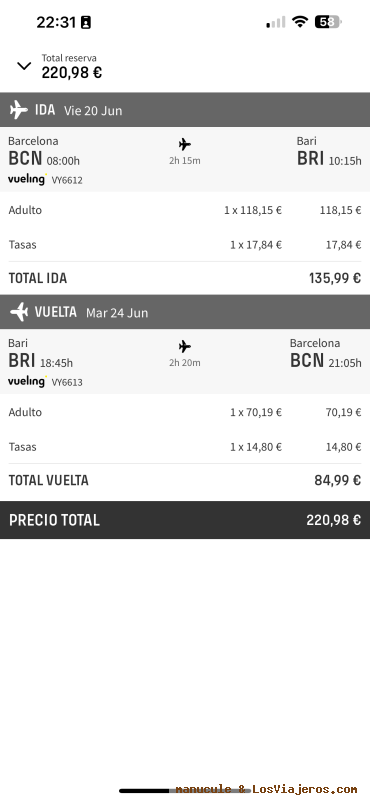Tap the TOTAL IDA row

185,278
